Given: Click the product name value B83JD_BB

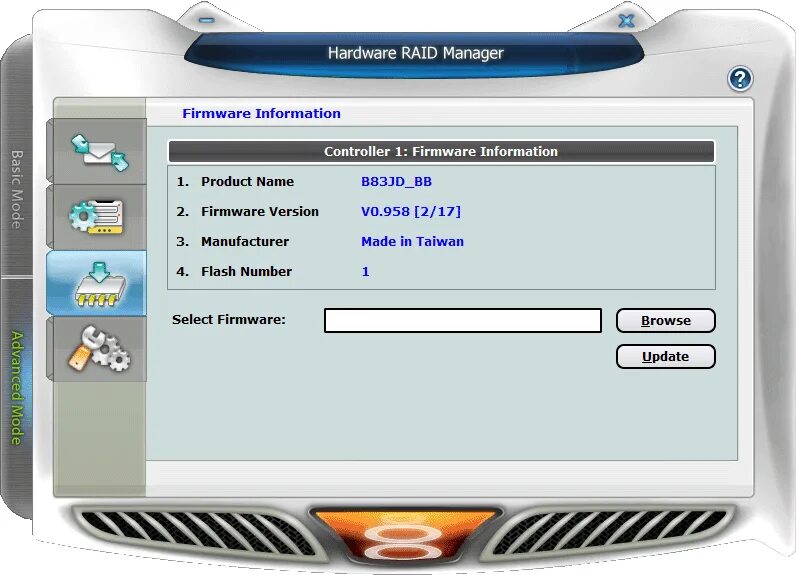Looking at the screenshot, I should (x=396, y=182).
